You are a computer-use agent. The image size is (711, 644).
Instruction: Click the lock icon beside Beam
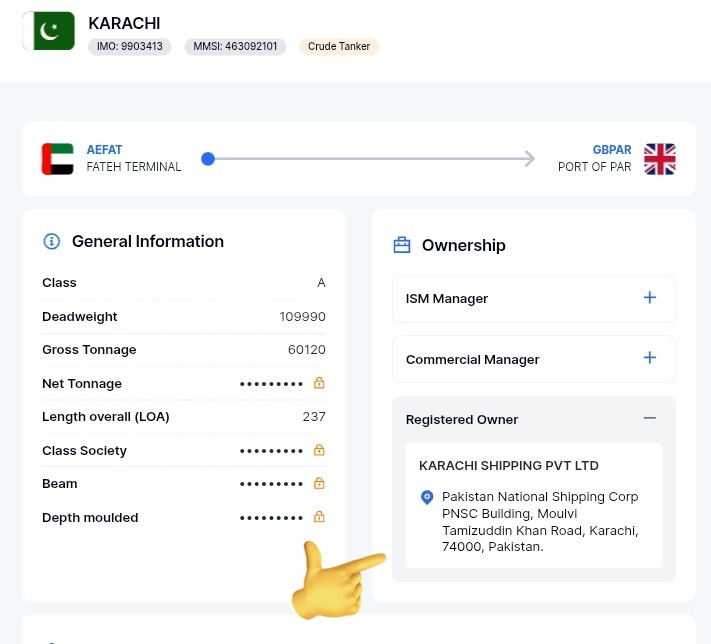click(x=319, y=484)
